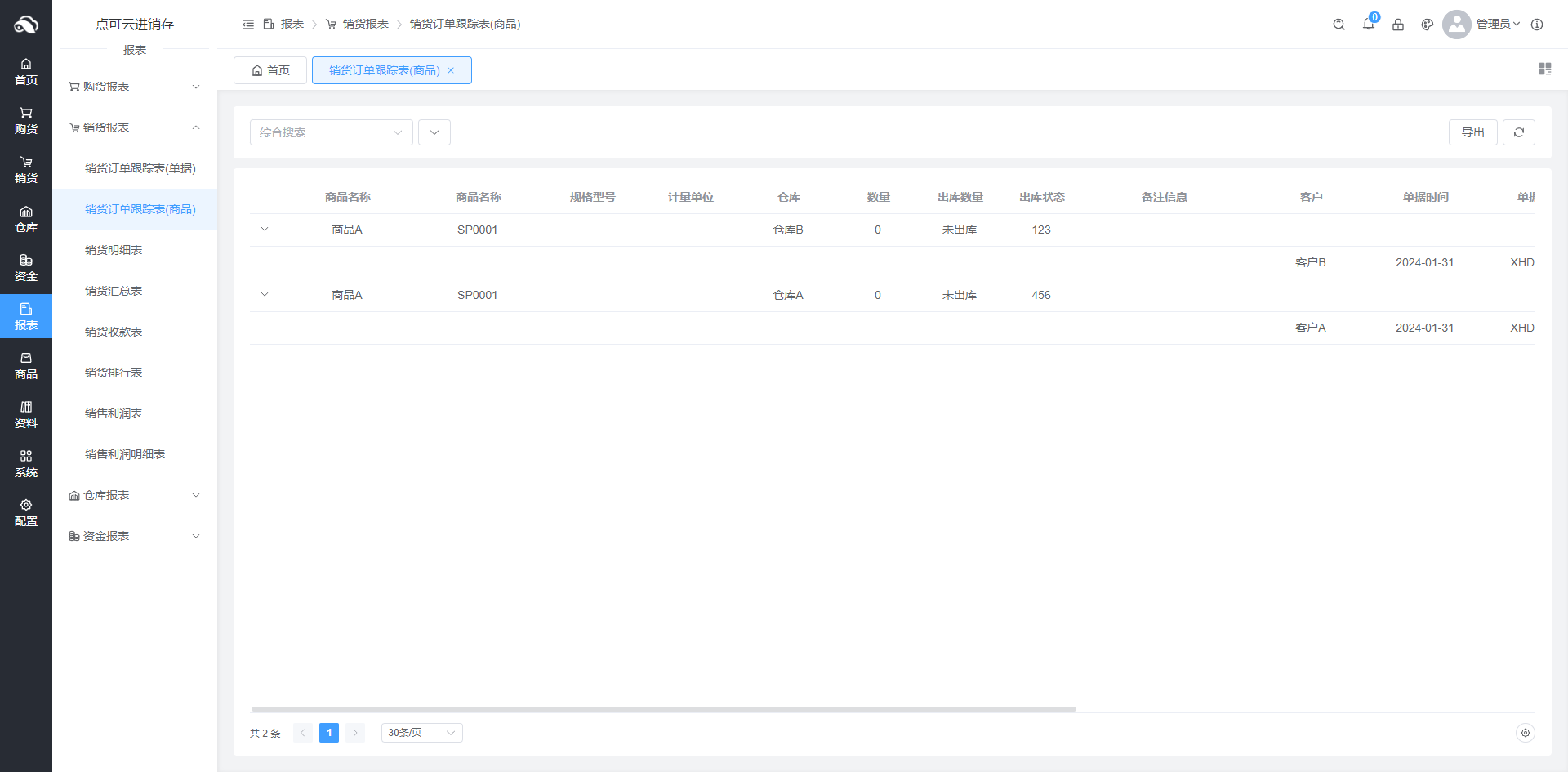Collapse the sidebar menu toggle icon

pyautogui.click(x=248, y=25)
